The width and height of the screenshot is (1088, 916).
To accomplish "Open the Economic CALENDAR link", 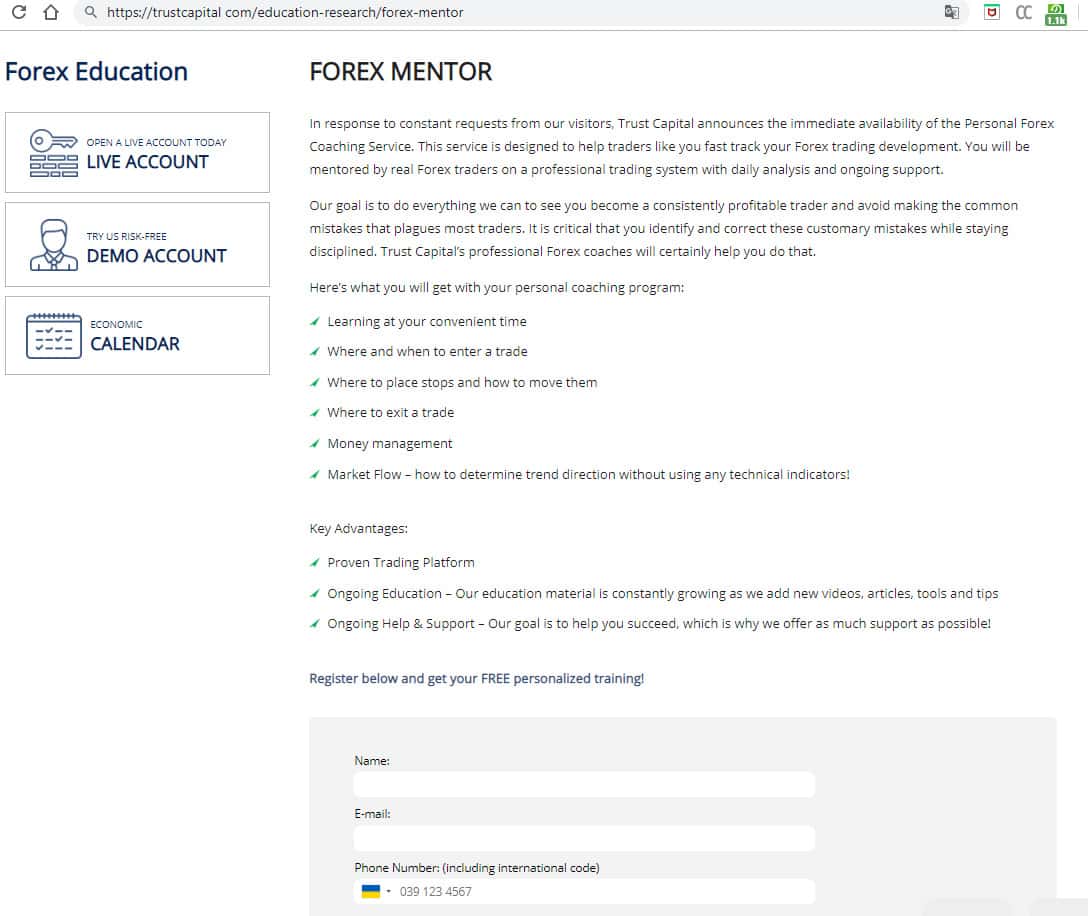I will (x=135, y=344).
